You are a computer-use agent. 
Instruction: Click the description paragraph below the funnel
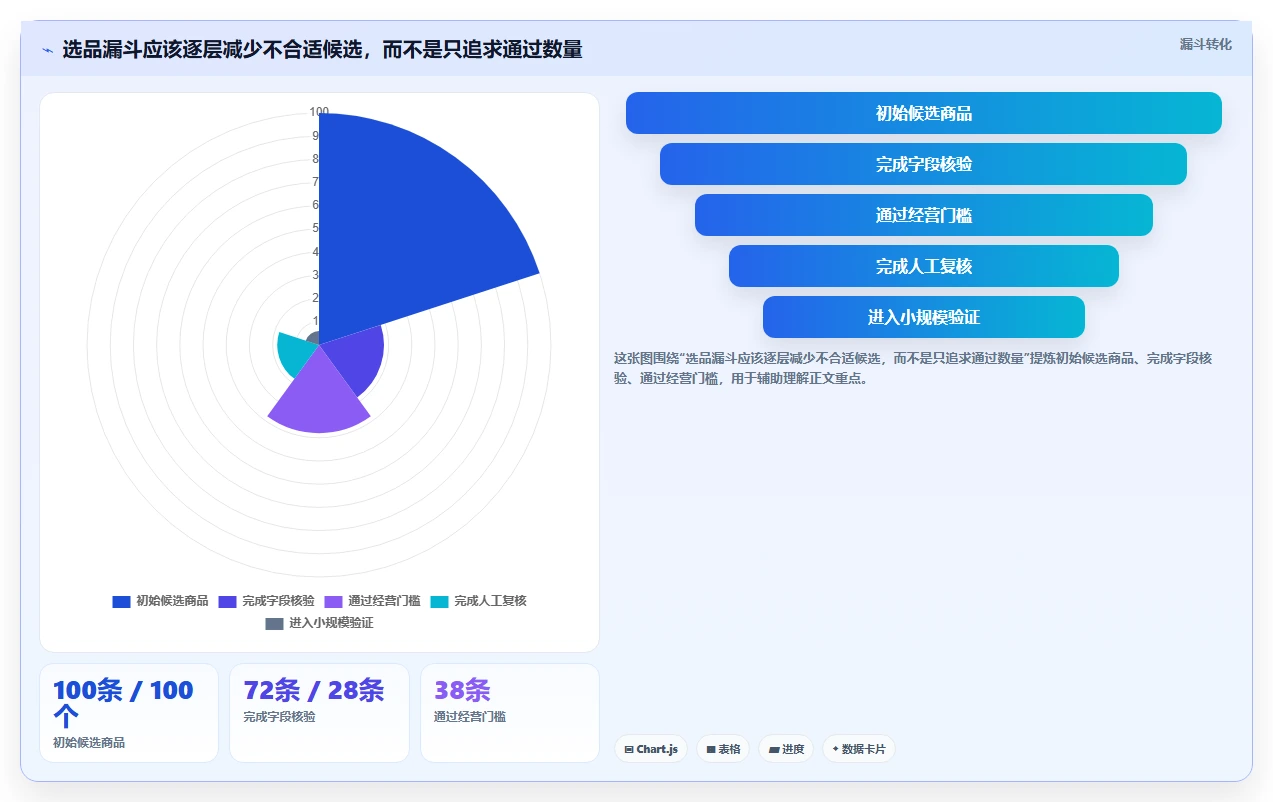(x=912, y=368)
